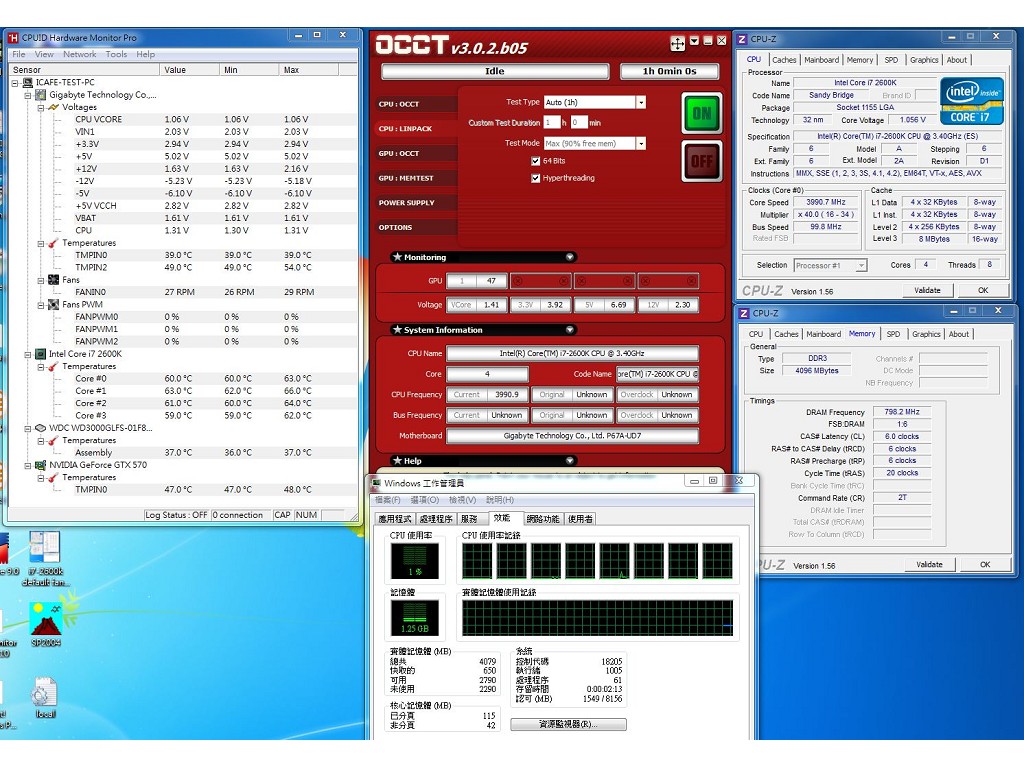Viewport: 1024px width, 768px height.
Task: Toggle the 64 Bits checkbox
Action: click(x=536, y=161)
